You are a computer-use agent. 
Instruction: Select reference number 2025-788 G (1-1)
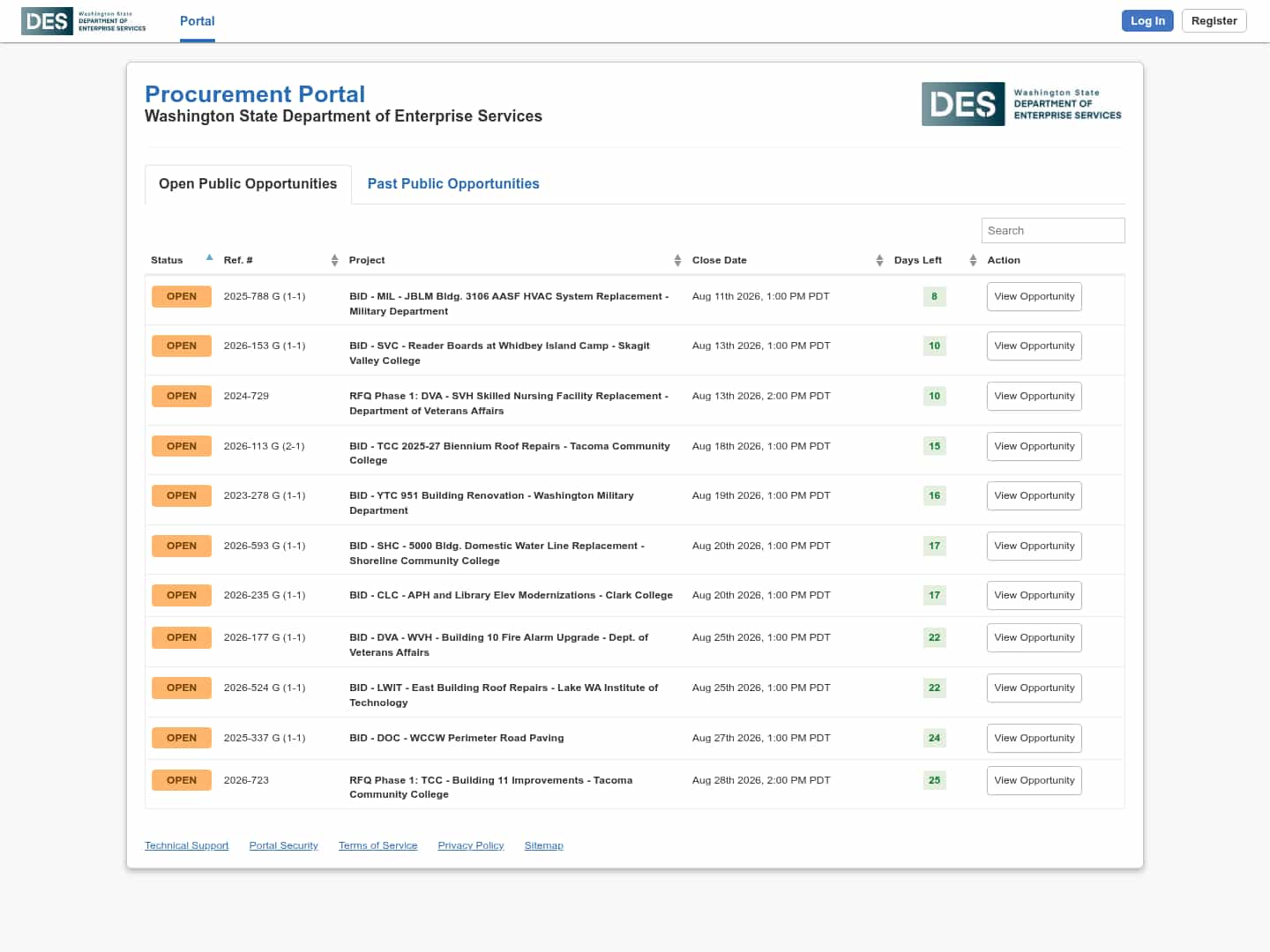pos(265,296)
